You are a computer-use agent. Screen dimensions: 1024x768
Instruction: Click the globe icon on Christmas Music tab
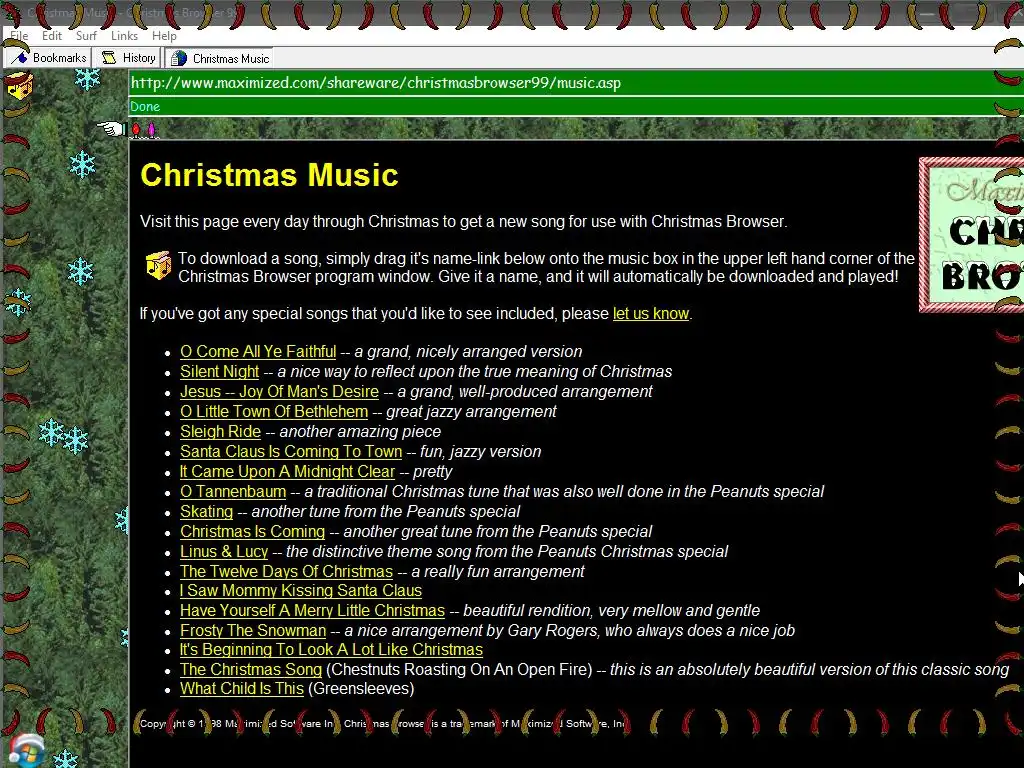[x=178, y=59]
